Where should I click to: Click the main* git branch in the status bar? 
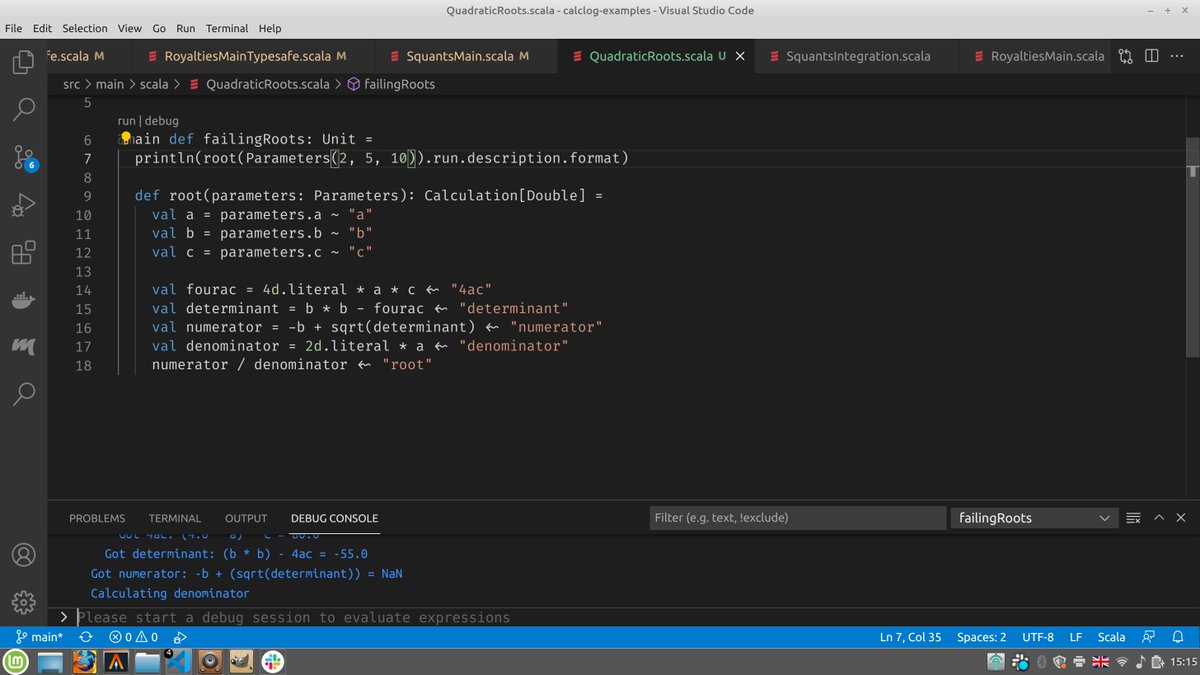click(x=40, y=637)
